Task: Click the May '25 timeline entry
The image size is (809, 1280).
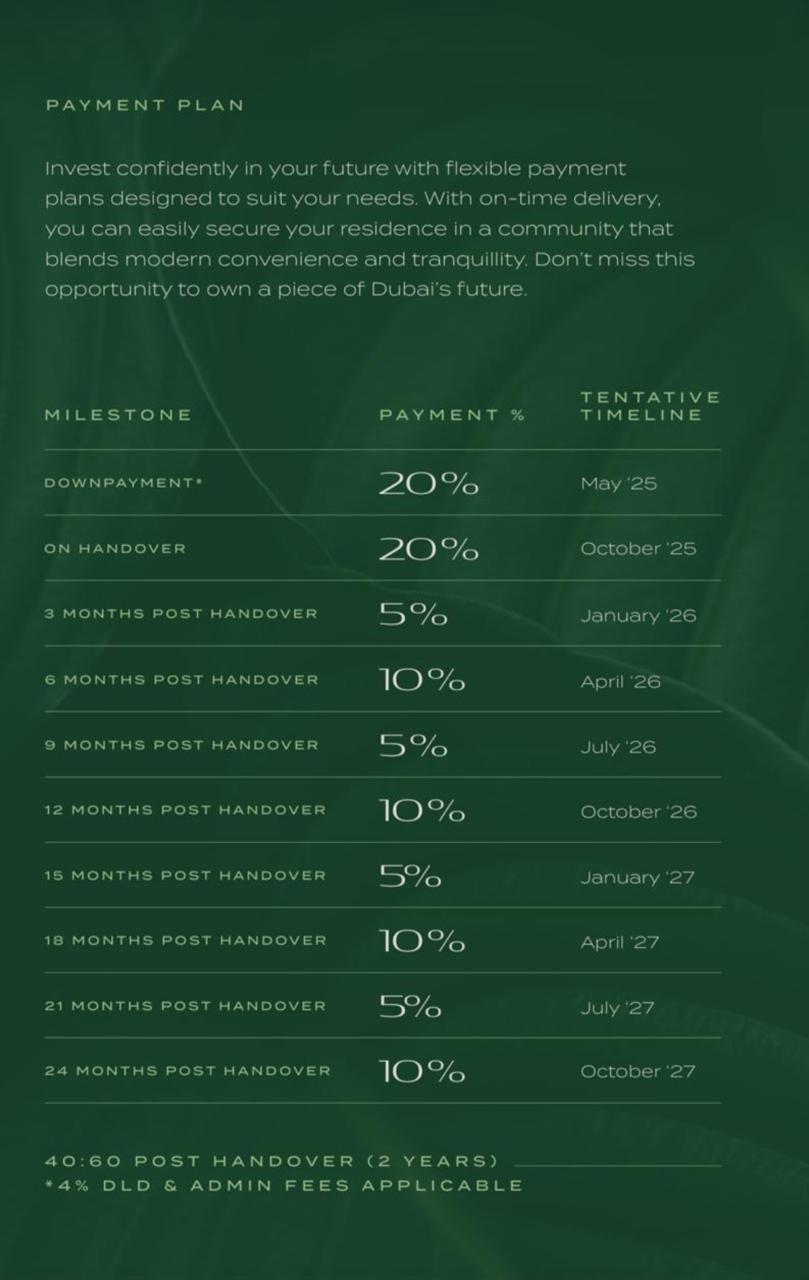Action: tap(618, 484)
